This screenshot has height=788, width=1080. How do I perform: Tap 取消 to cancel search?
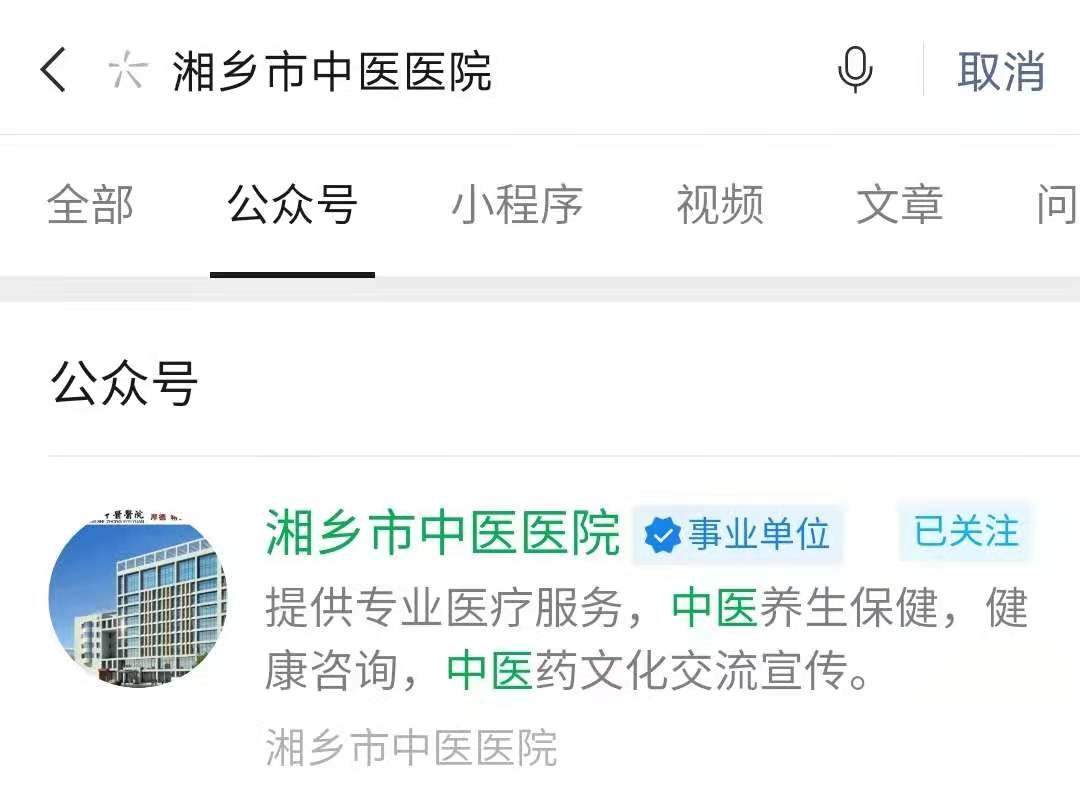click(x=1001, y=71)
